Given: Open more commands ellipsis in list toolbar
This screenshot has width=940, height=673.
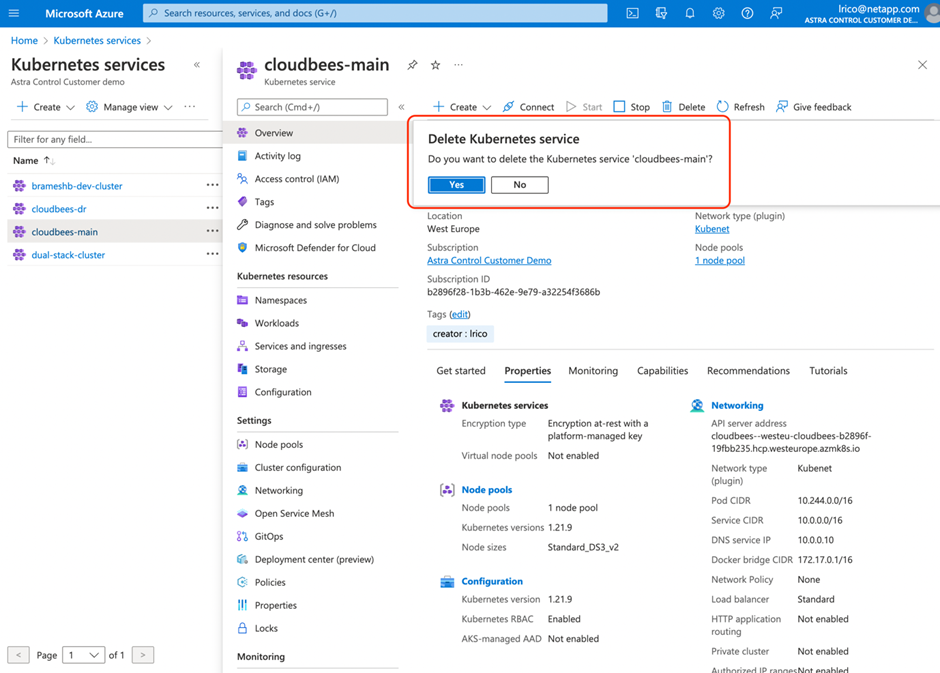Looking at the screenshot, I should (x=189, y=107).
